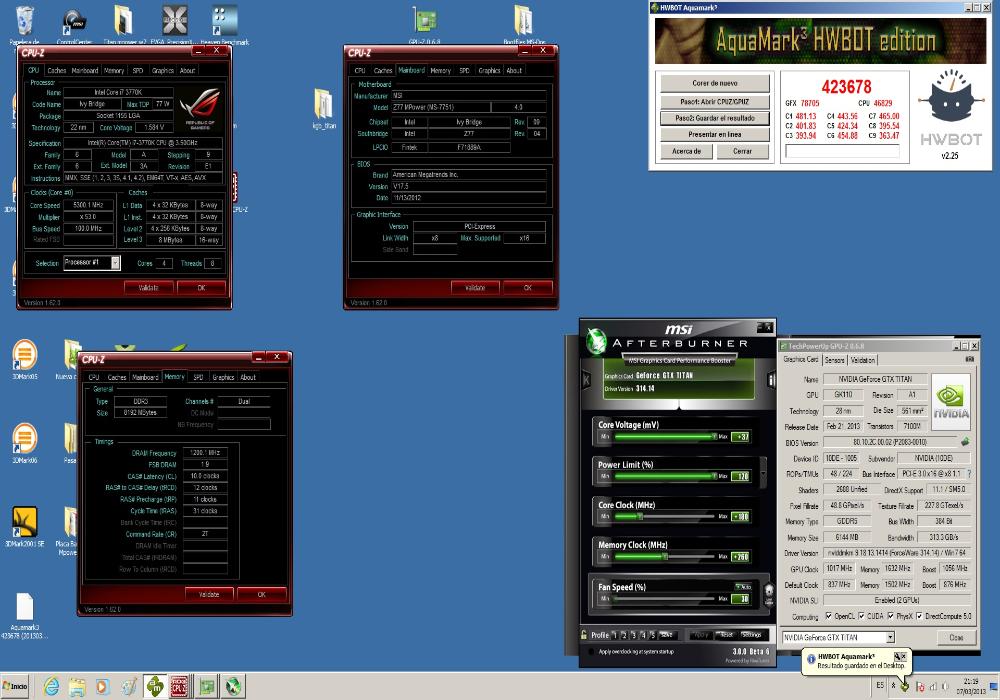Open Windows Explorer from taskbar
Image resolution: width=1000 pixels, height=700 pixels.
click(77, 686)
